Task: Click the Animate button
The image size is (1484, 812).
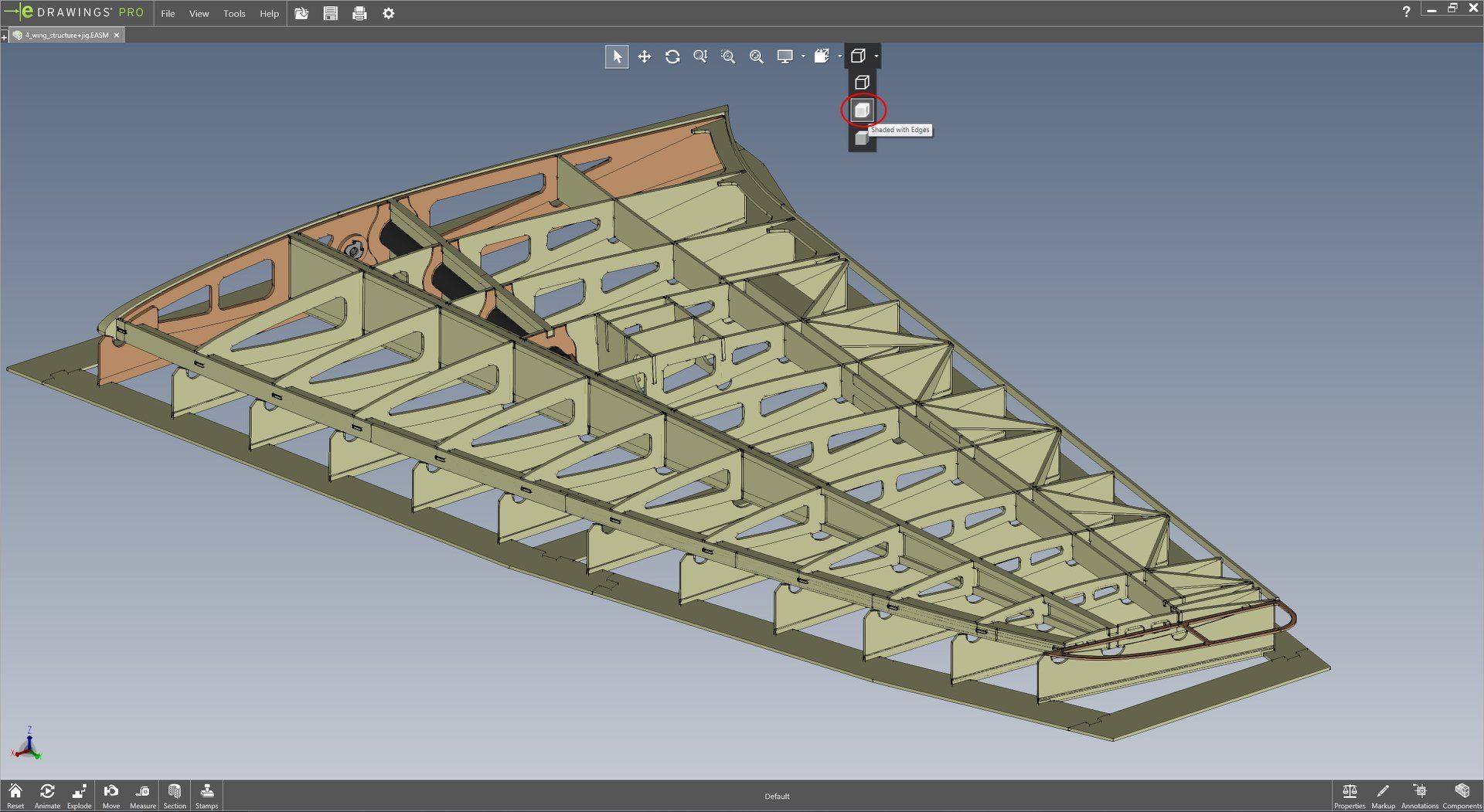Action: click(47, 795)
